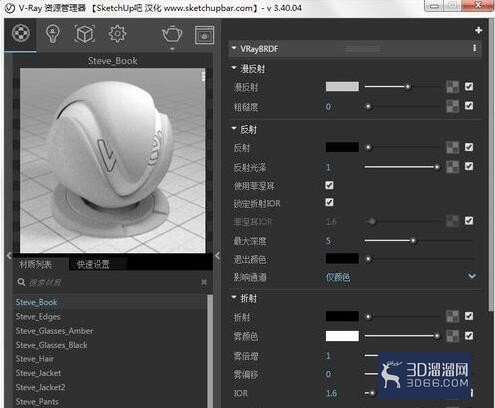Click the 最大深度 slider handle
Viewport: 495px width, 408px height.
(413, 241)
